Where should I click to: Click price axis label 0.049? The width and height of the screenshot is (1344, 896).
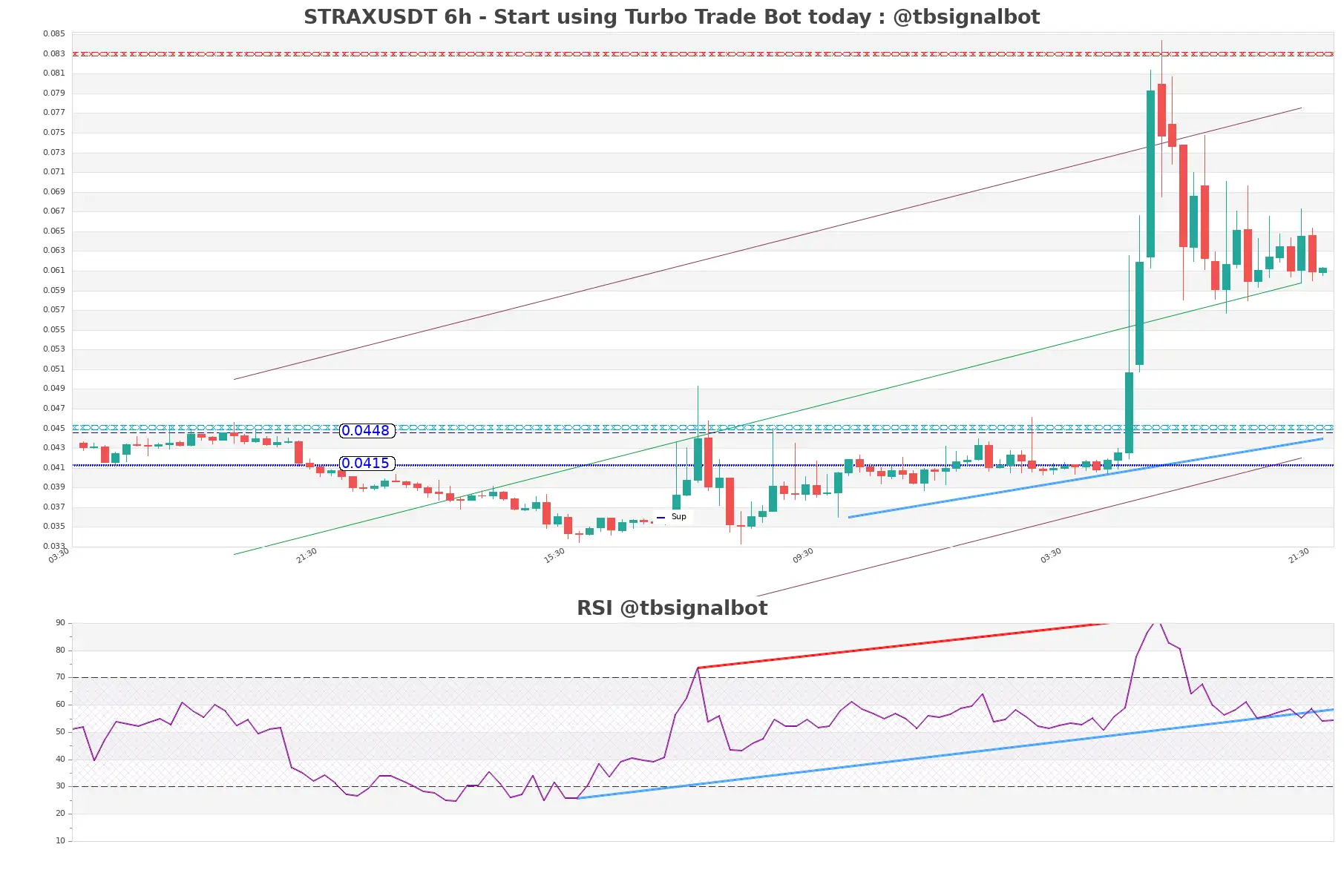coord(53,389)
